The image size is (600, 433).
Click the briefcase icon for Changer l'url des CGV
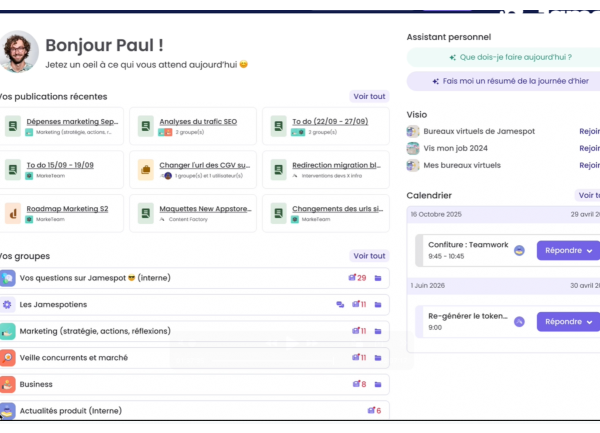[x=145, y=170]
